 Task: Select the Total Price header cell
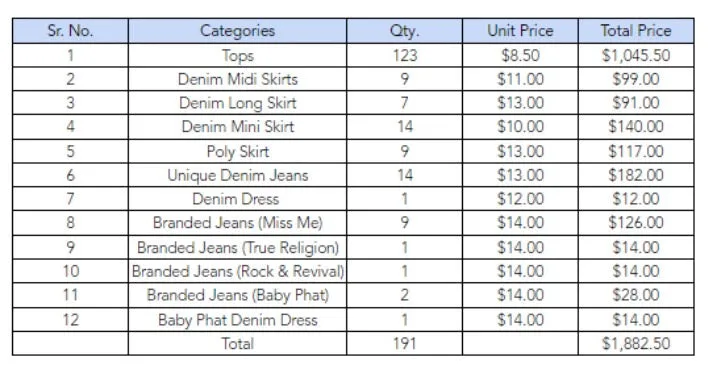click(636, 31)
